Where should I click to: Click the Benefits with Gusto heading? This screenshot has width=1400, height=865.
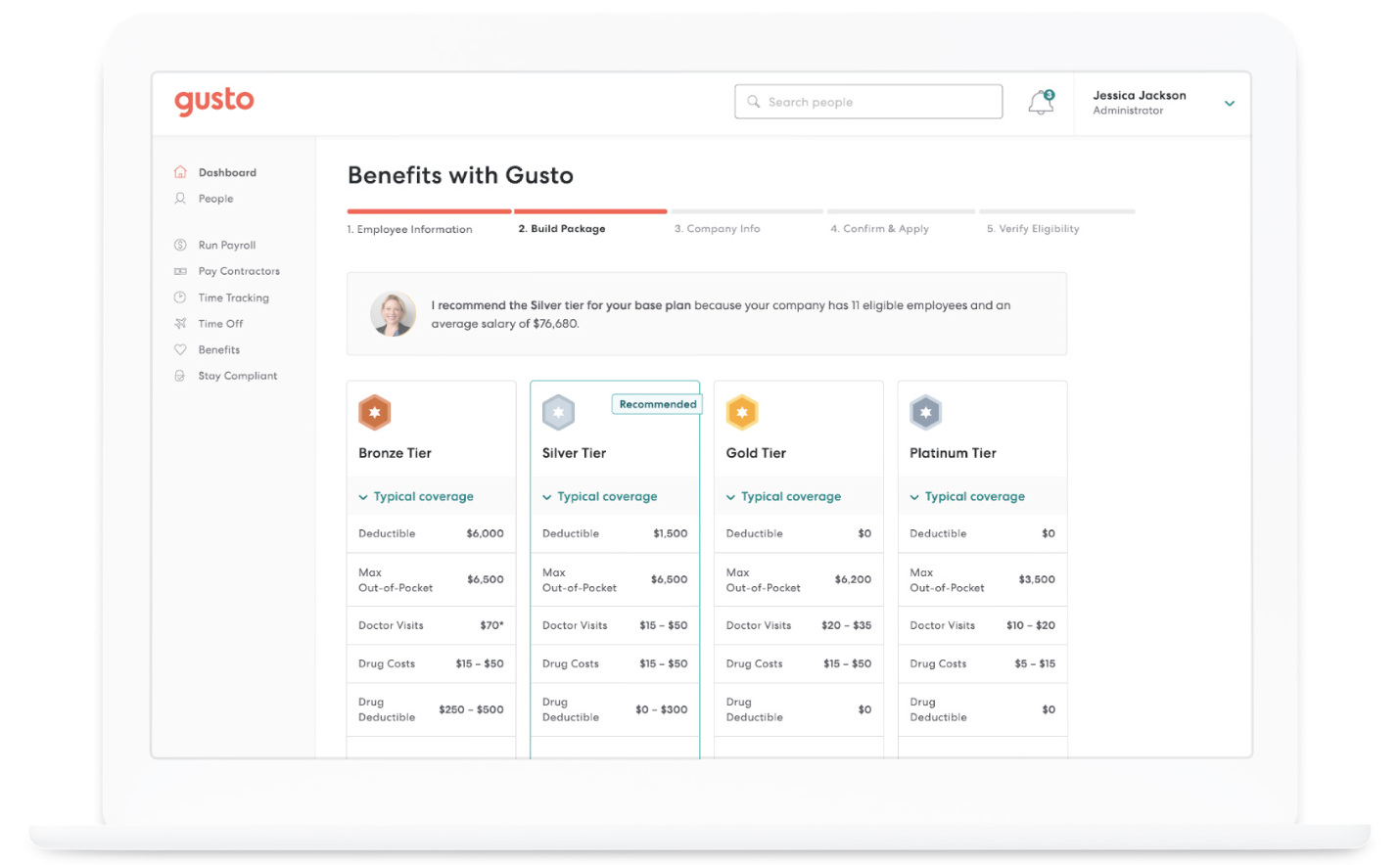pyautogui.click(x=460, y=175)
